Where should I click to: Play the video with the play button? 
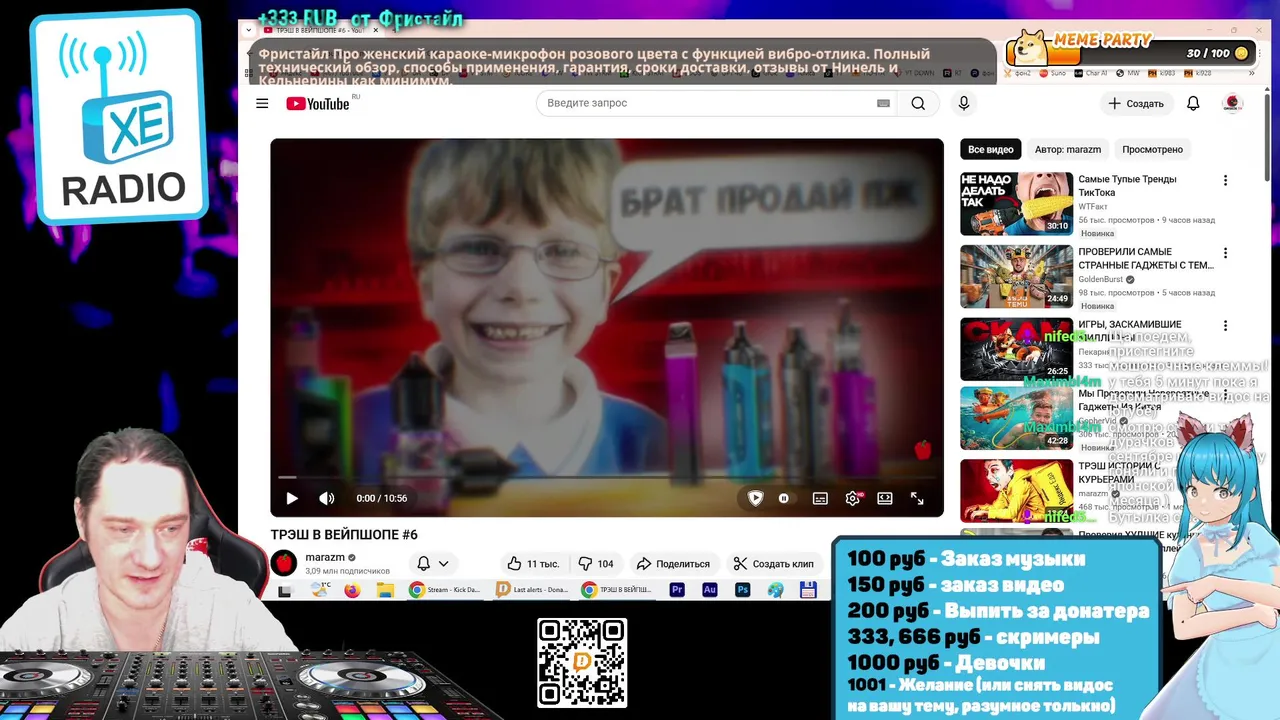pos(292,498)
